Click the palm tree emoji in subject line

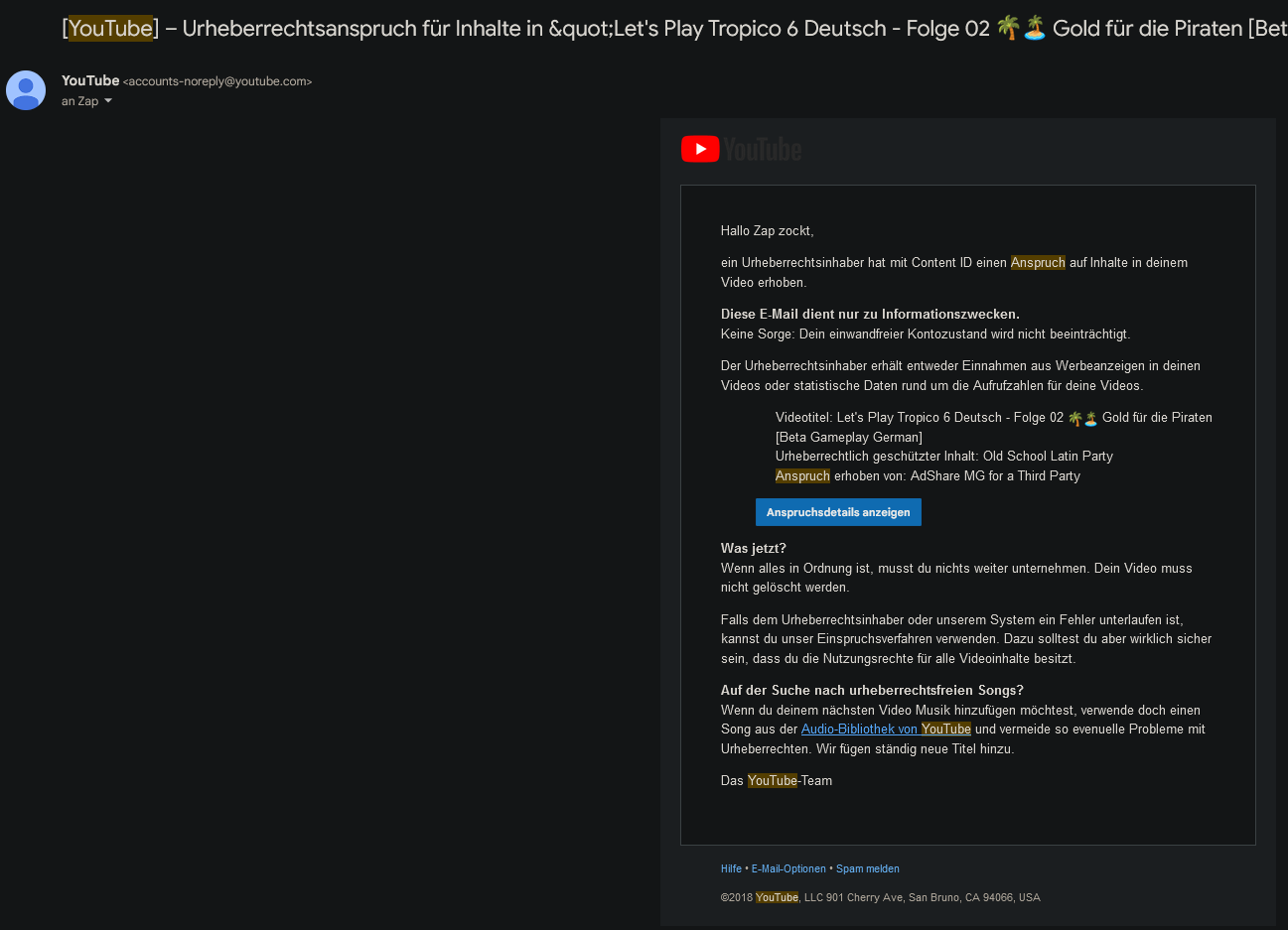(x=1008, y=29)
